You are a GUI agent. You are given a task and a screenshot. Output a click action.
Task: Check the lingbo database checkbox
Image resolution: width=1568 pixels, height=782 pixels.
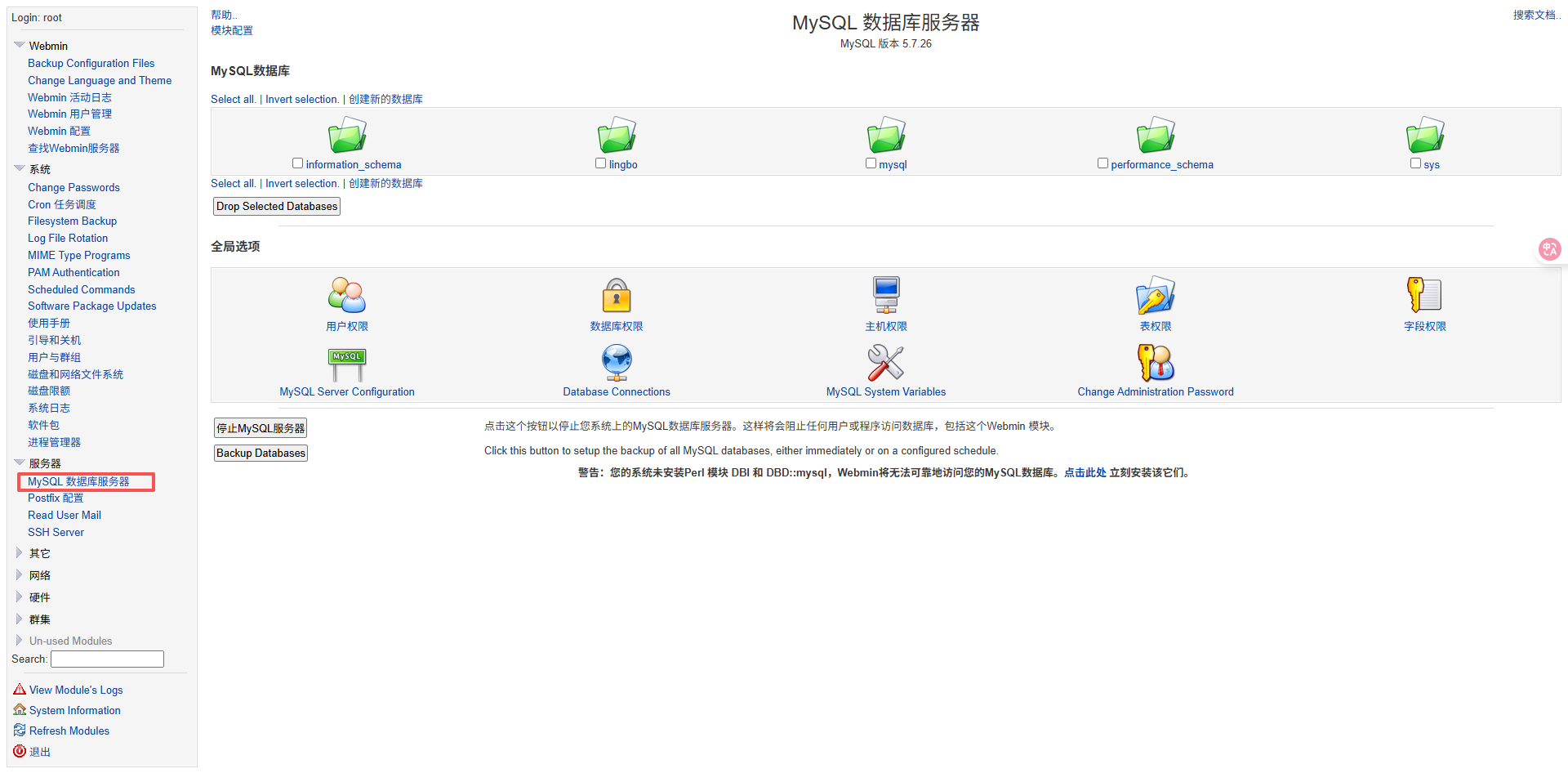pyautogui.click(x=601, y=163)
